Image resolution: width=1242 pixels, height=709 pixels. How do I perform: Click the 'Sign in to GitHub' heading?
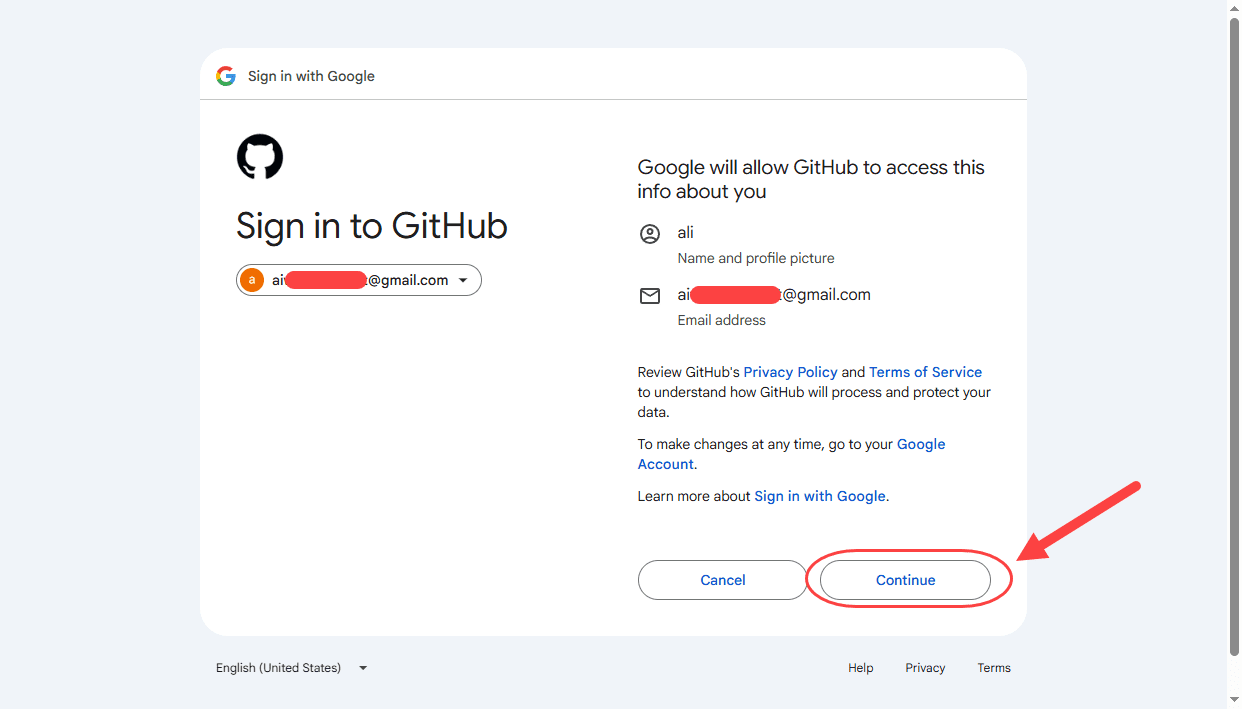point(372,226)
